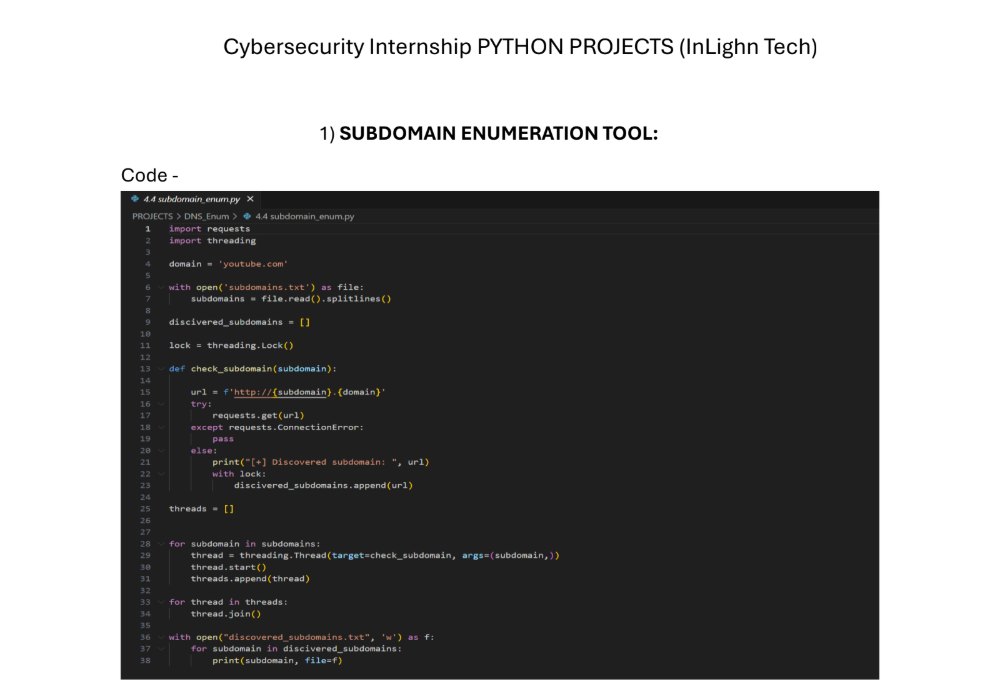Collapse the with open('subdomains.txt') block fold
1000x694 pixels.
(x=160, y=286)
